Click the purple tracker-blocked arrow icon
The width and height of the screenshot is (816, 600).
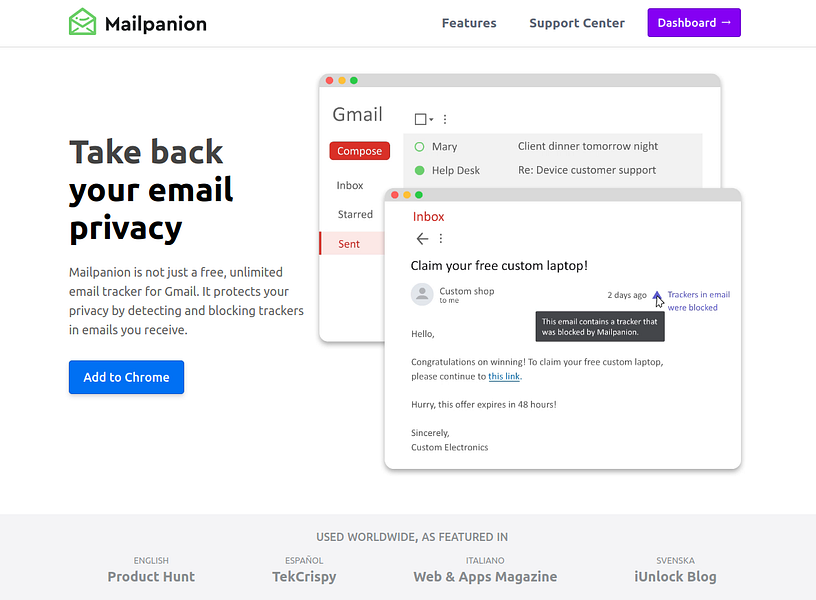click(x=657, y=296)
